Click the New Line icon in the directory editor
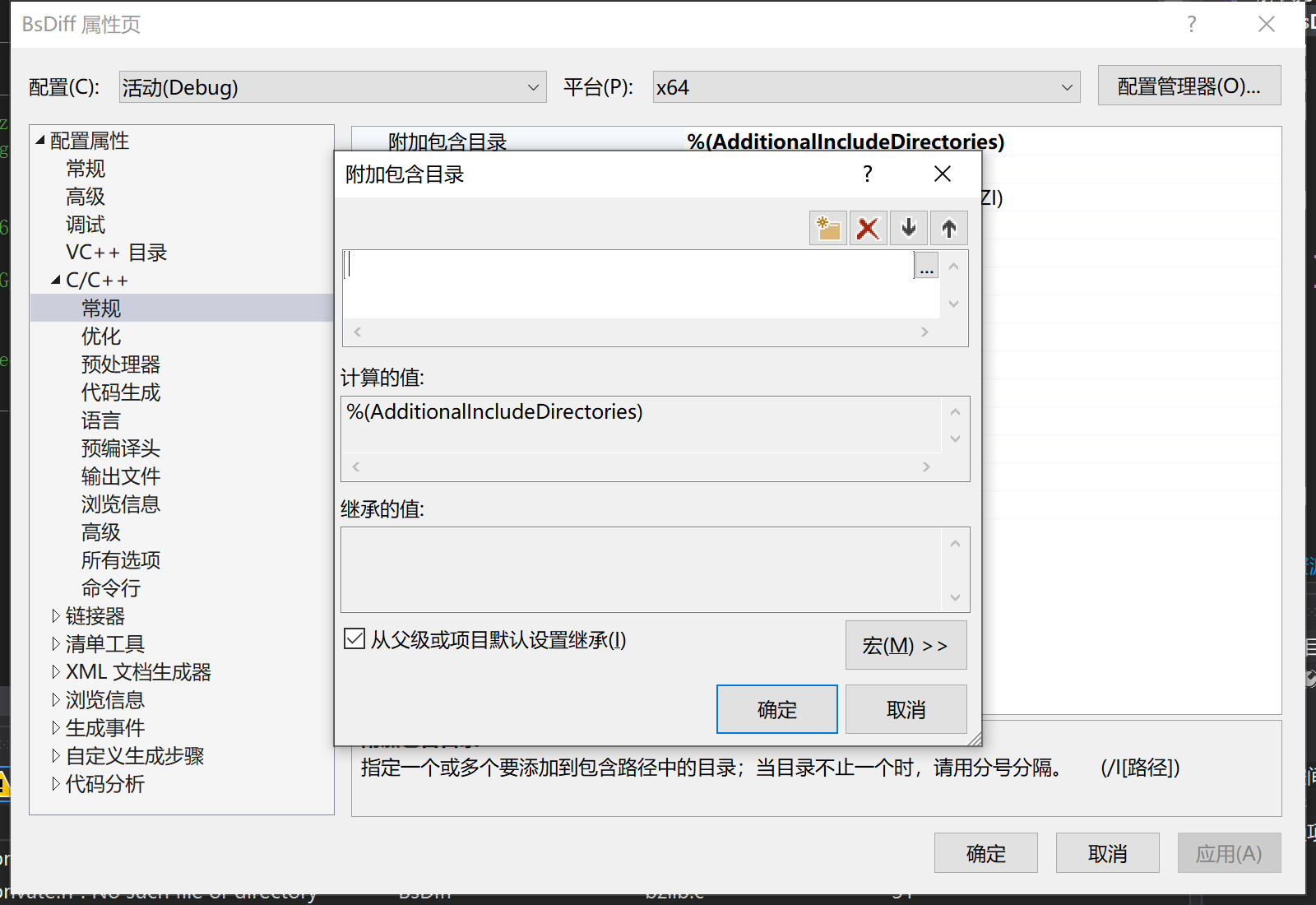 pos(827,228)
